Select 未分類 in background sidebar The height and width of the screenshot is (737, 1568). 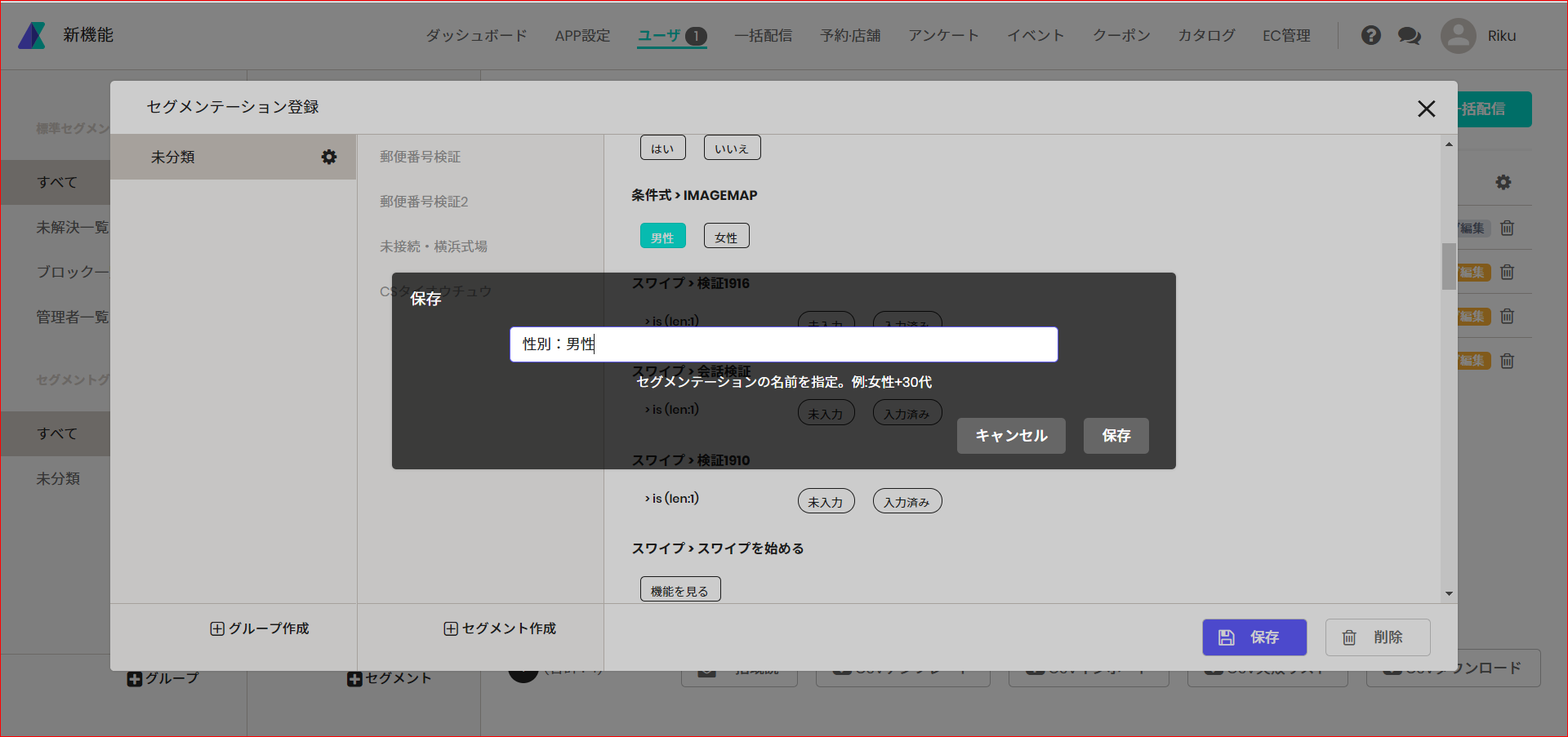58,478
